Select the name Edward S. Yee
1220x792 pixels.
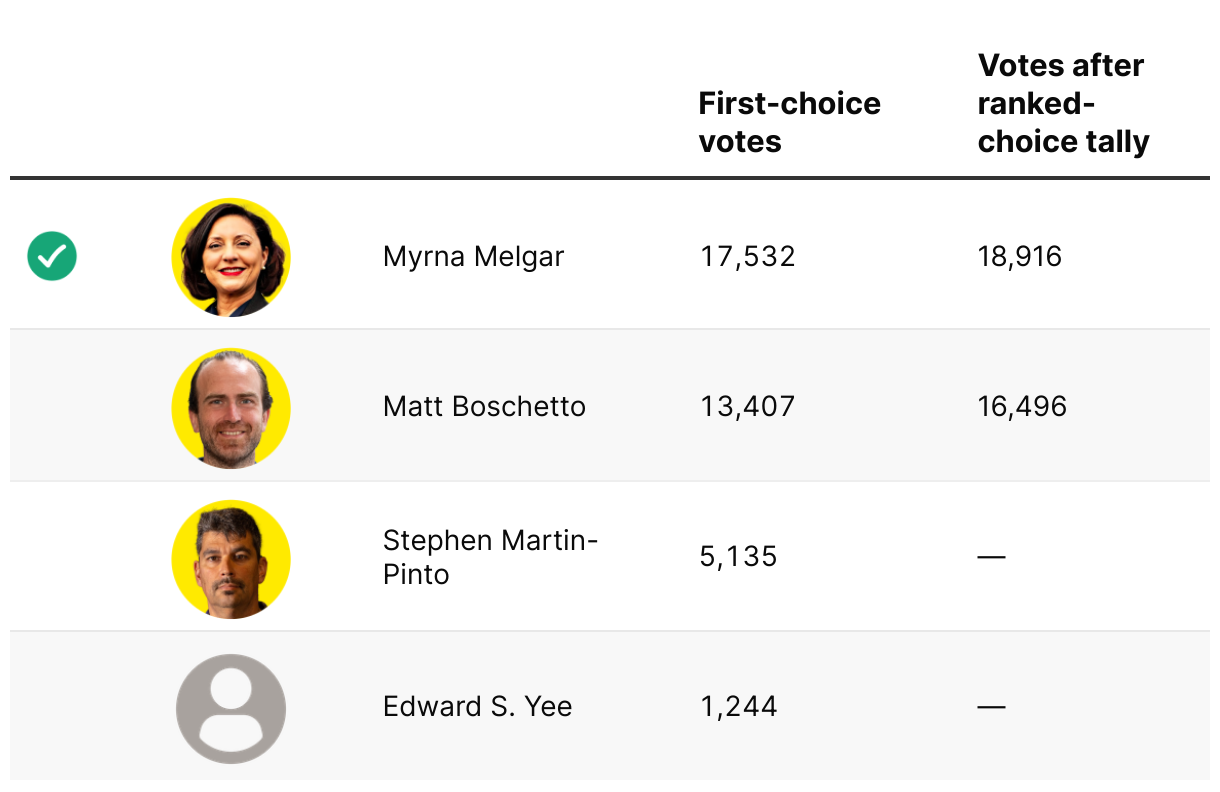pos(477,707)
